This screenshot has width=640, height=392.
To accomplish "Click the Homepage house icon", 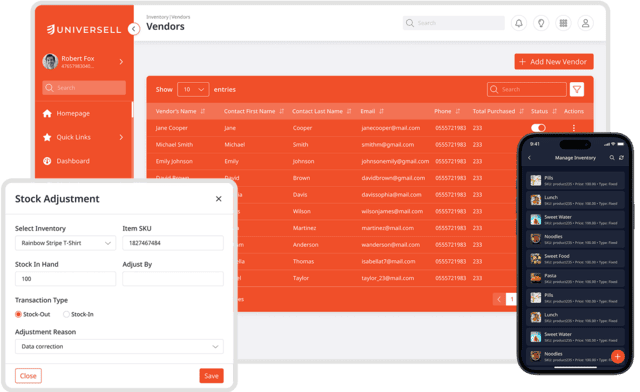I will pyautogui.click(x=47, y=113).
